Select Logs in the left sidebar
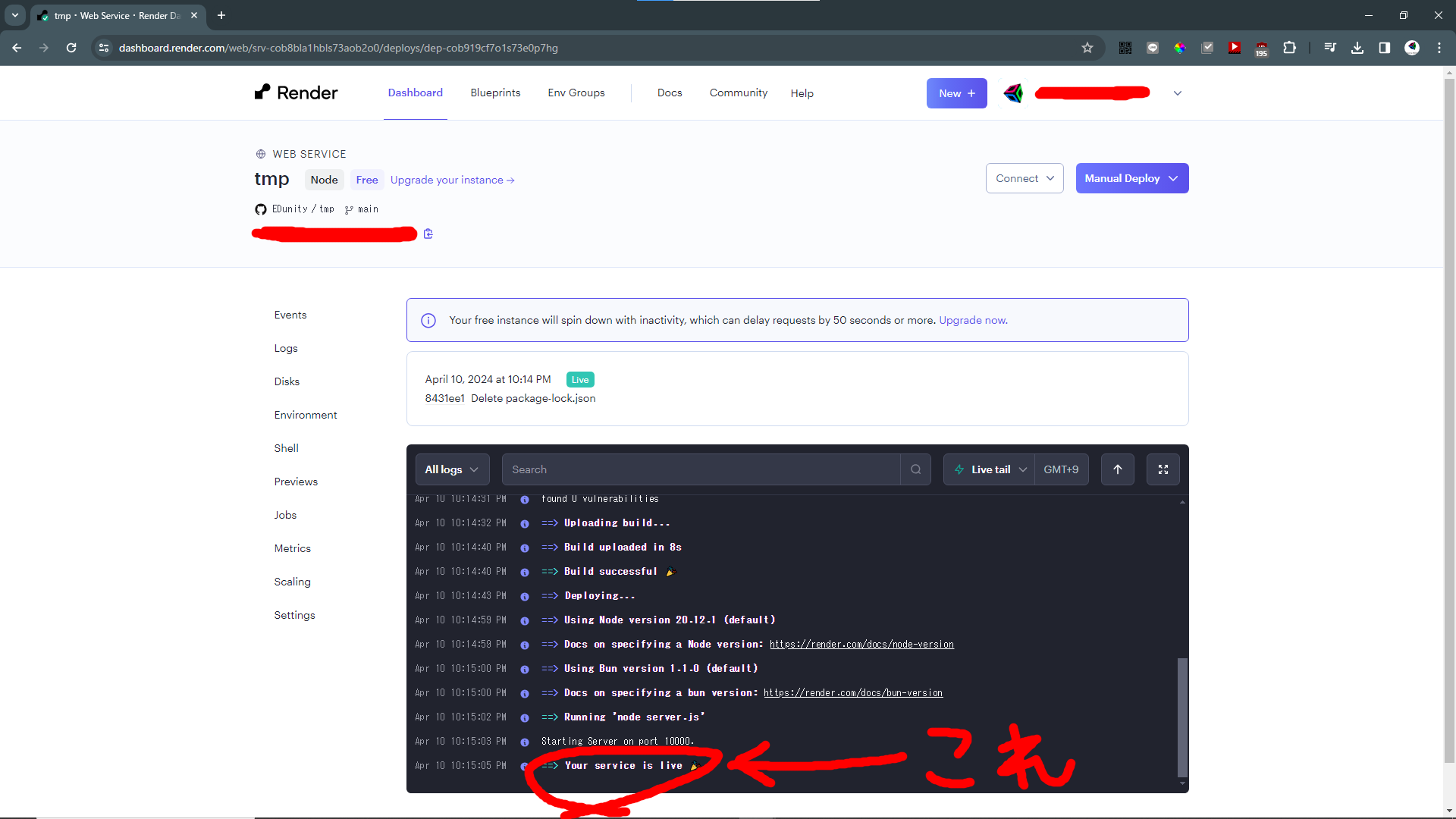Screen dimensions: 1456x819 286,348
